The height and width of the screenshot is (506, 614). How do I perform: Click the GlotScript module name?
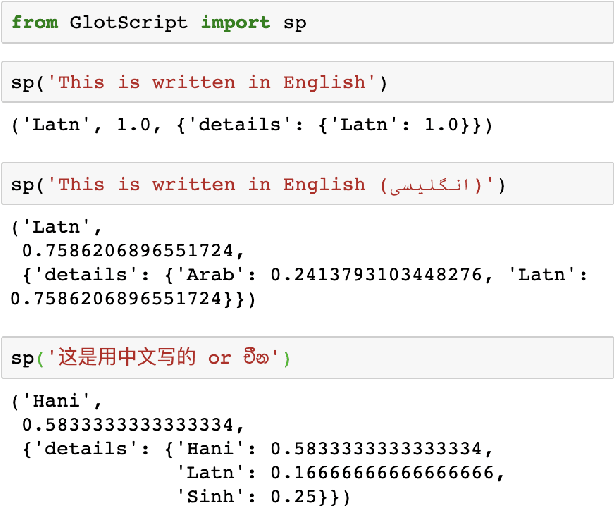128,22
